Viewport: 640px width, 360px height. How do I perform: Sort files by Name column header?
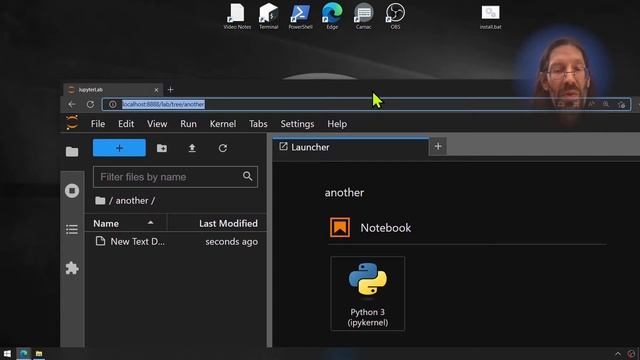[125, 223]
